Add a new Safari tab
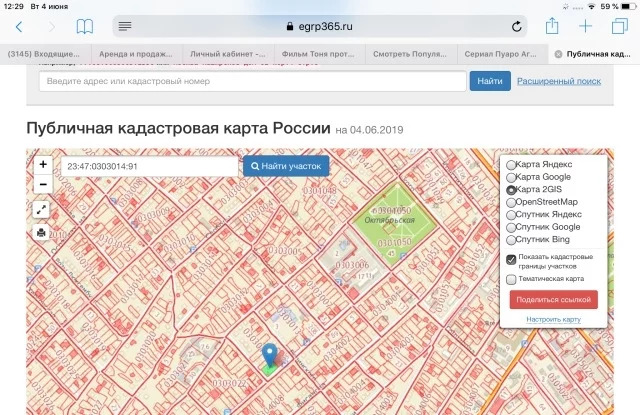640x415 pixels. pos(585,26)
